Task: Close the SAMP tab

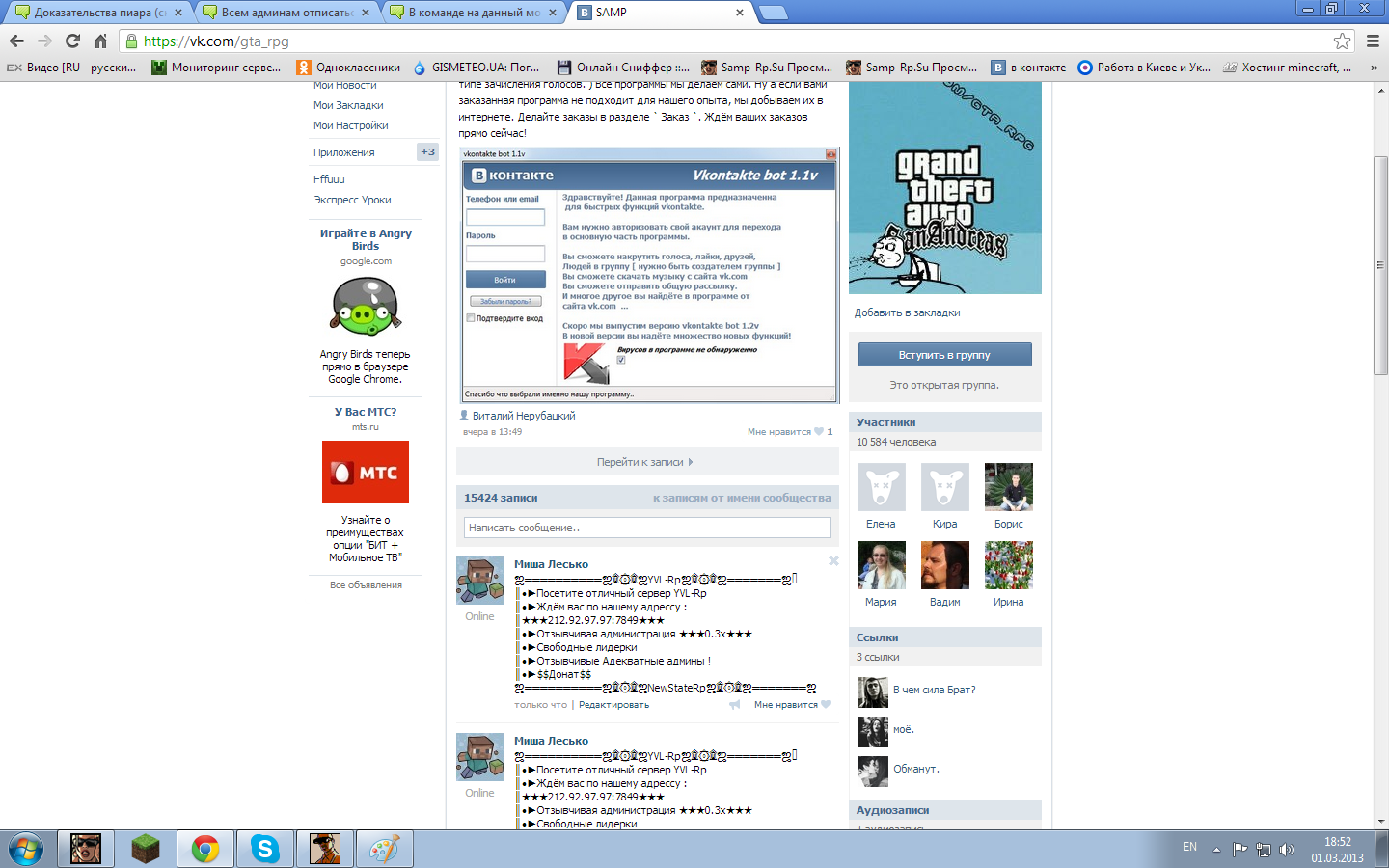Action: [740, 13]
